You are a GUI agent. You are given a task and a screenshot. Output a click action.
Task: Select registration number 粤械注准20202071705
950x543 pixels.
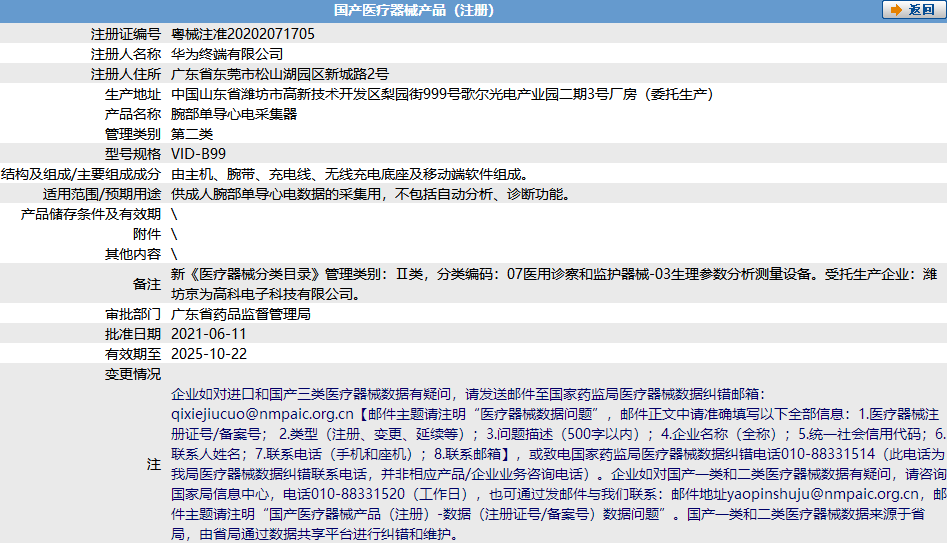pos(243,33)
